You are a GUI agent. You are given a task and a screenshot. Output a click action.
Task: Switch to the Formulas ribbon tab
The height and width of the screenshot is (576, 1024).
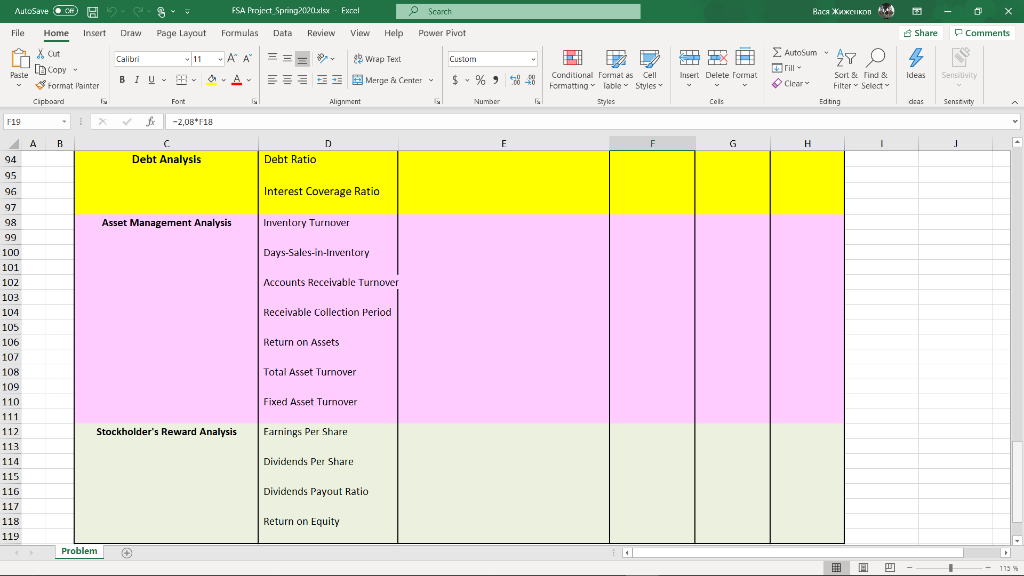(239, 32)
